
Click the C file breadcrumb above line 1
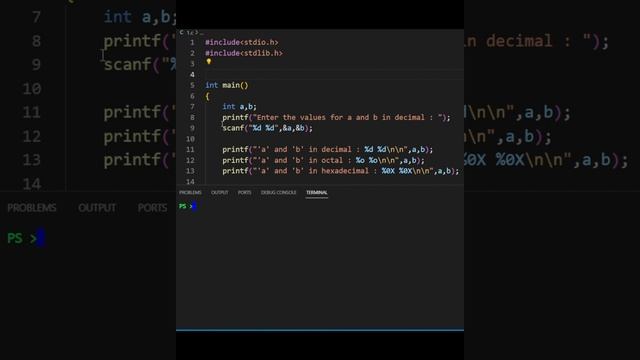tap(191, 32)
